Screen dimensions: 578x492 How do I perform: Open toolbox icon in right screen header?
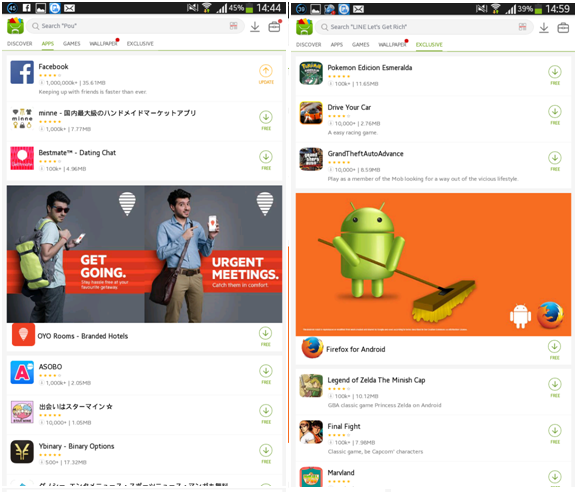(563, 28)
